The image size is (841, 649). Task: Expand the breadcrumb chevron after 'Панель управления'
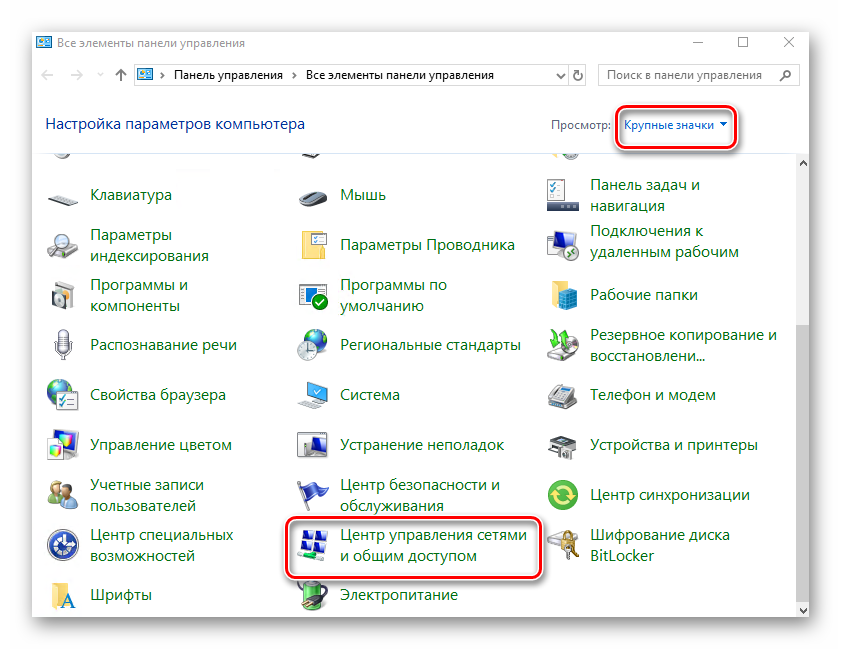[x=294, y=76]
